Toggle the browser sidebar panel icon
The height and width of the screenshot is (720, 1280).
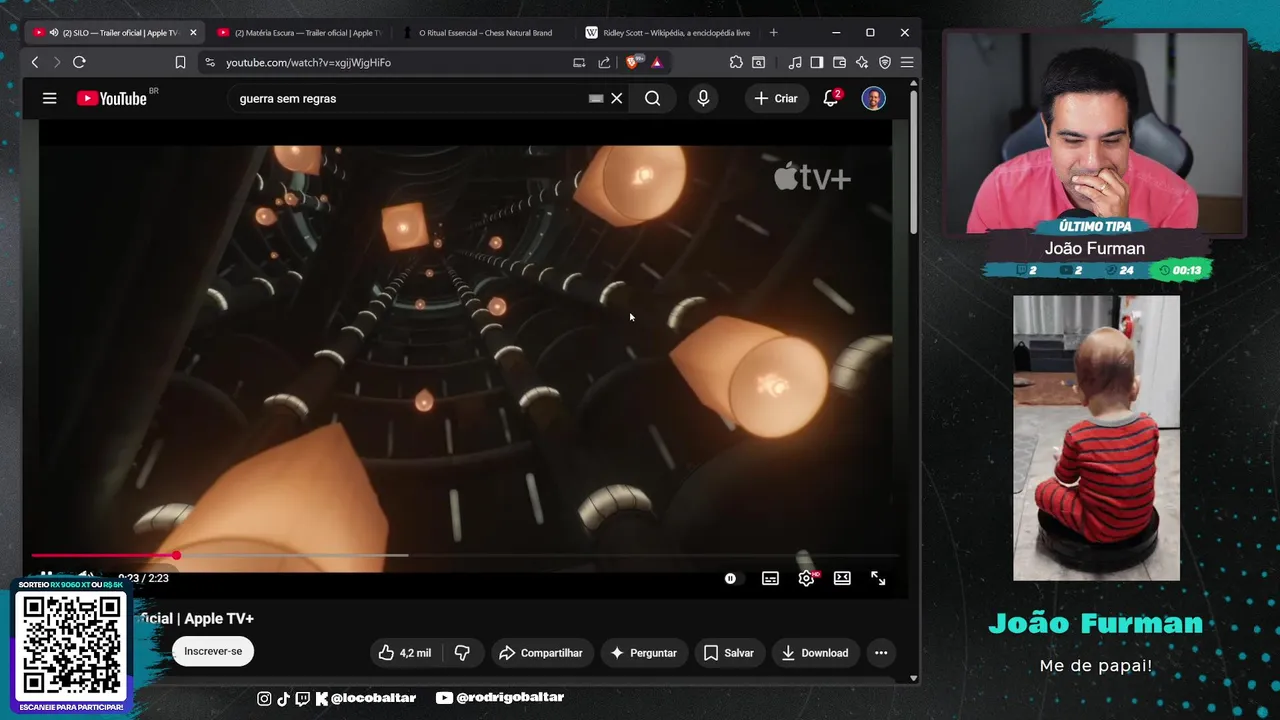coord(817,62)
